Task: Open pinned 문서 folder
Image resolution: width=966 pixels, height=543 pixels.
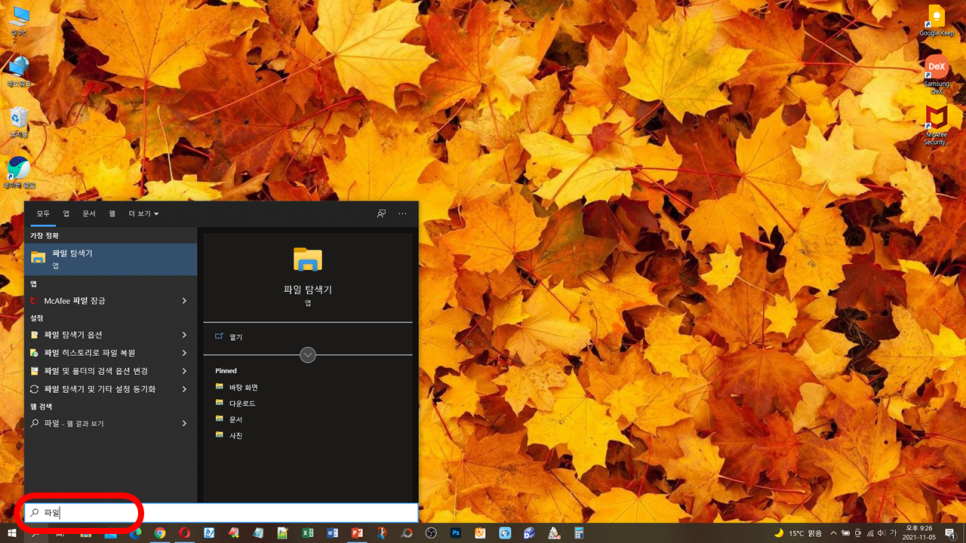Action: 229,420
